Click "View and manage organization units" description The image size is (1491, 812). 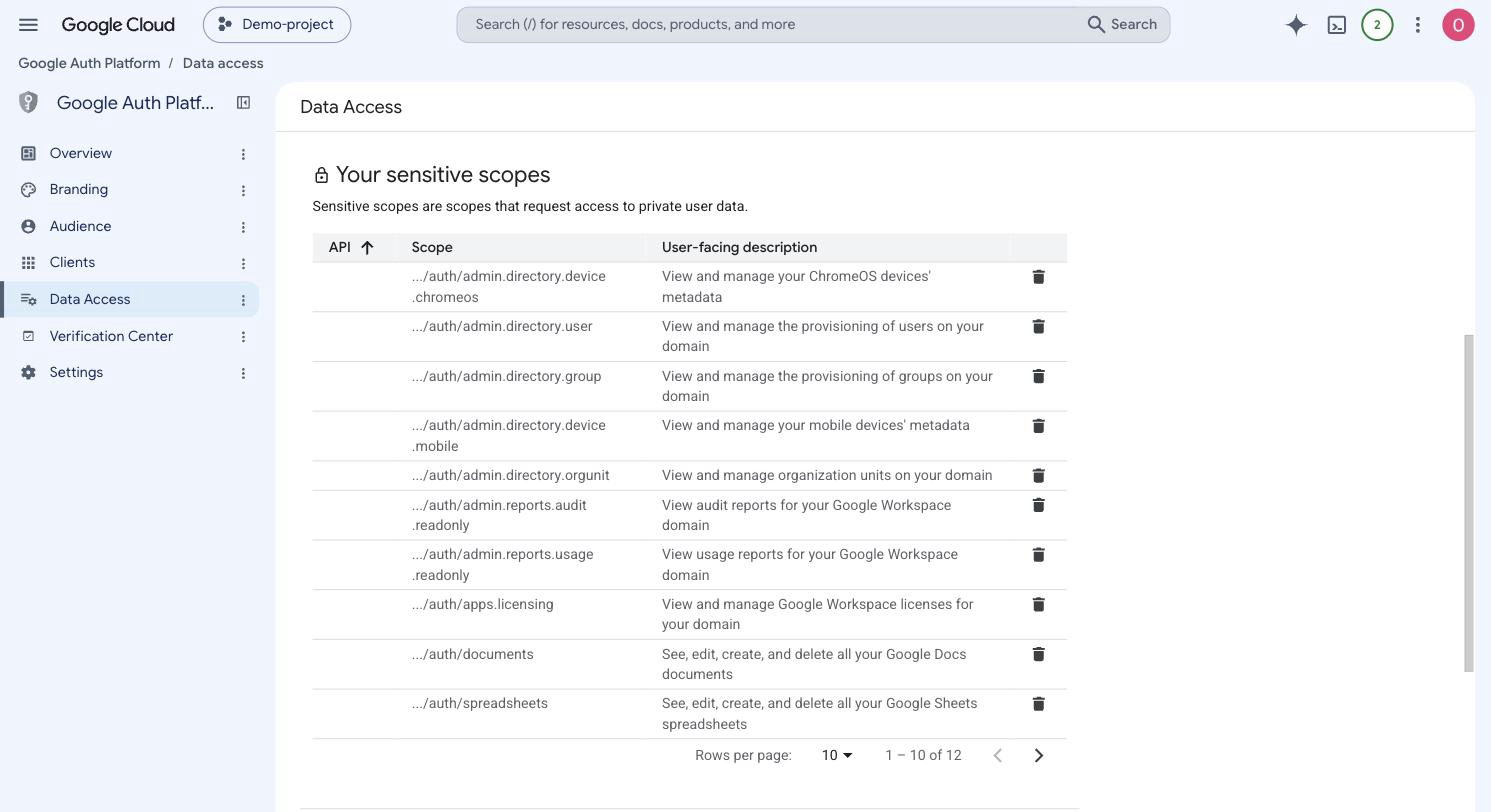pyautogui.click(x=827, y=475)
